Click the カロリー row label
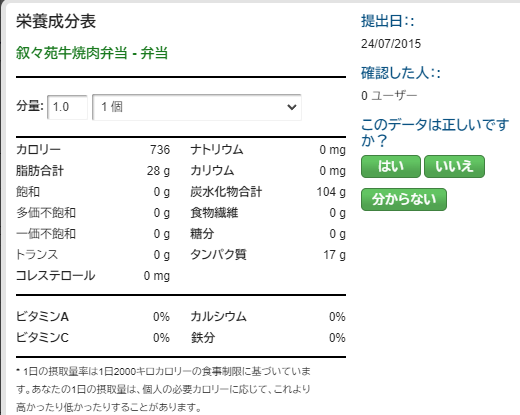 [38, 150]
